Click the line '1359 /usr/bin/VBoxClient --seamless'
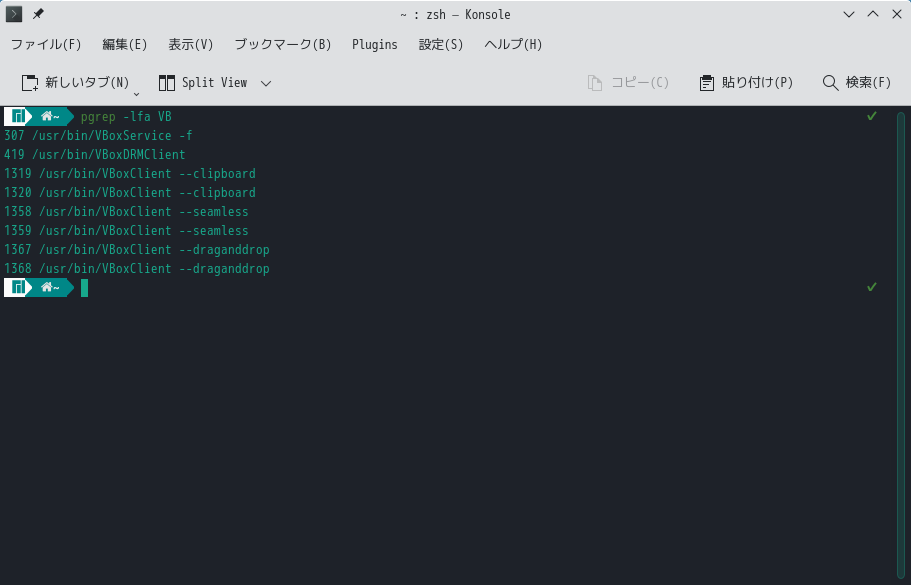The height and width of the screenshot is (585, 911). [126, 231]
